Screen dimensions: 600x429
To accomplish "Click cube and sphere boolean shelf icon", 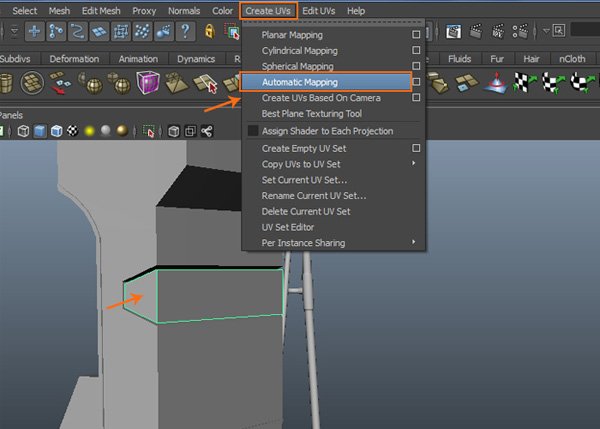I will pos(119,83).
